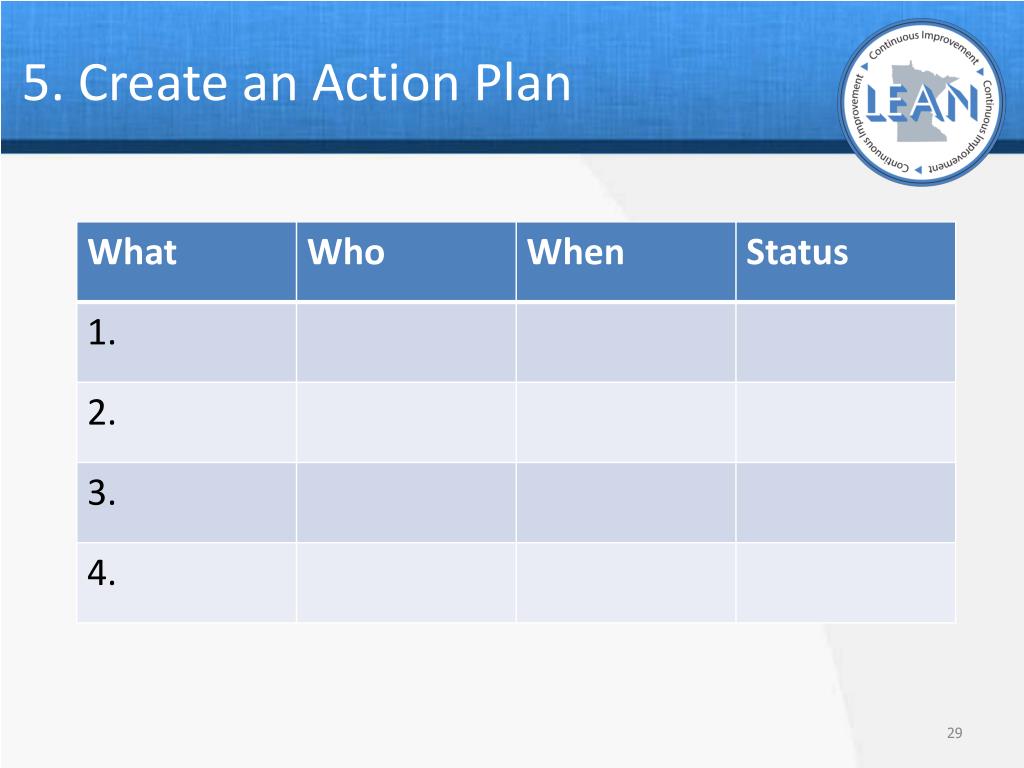
Task: Click the slide title 'Create an Action Plan'
Action: pyautogui.click(x=297, y=83)
